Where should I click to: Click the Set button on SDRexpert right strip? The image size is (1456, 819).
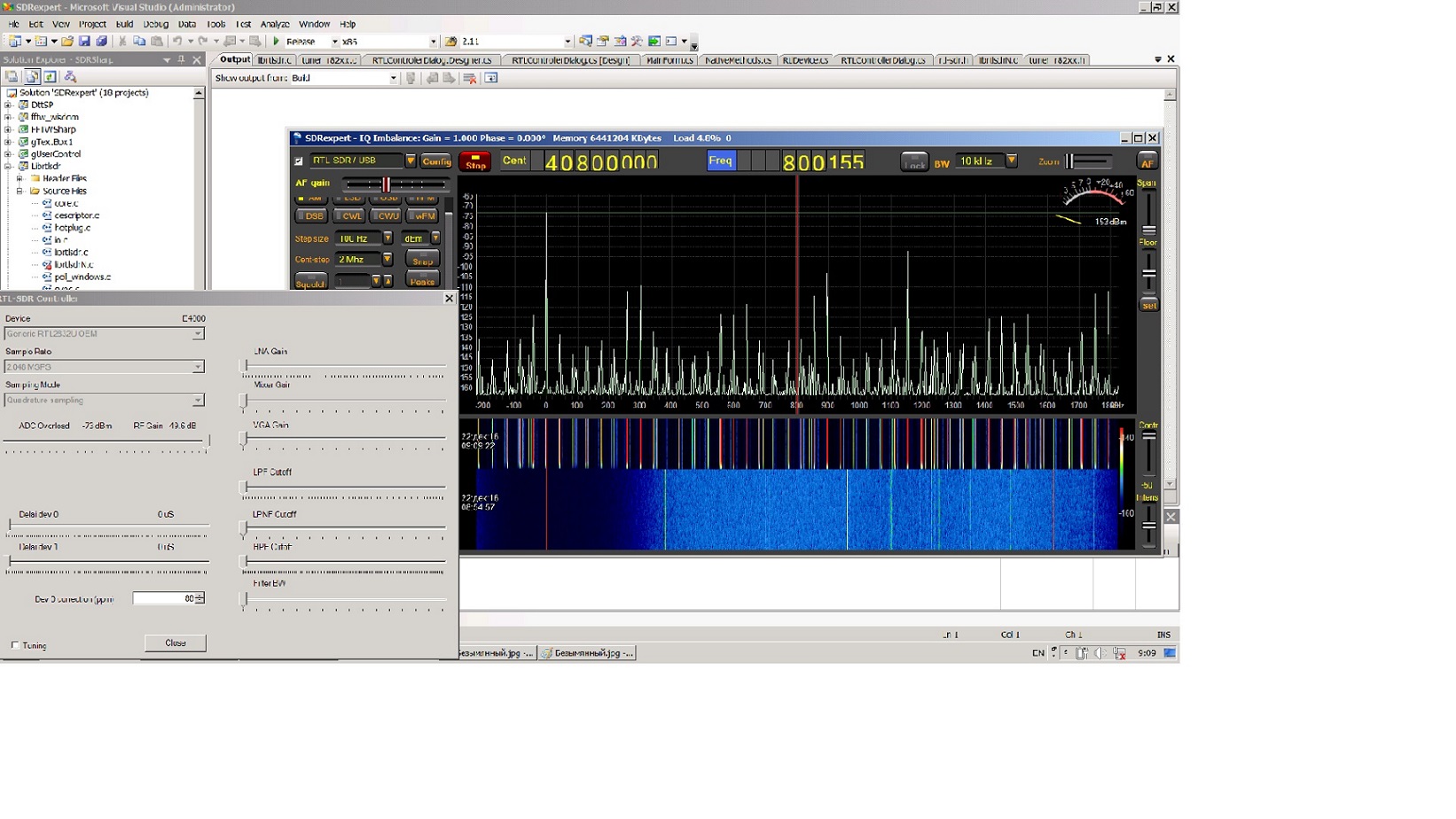1148,306
